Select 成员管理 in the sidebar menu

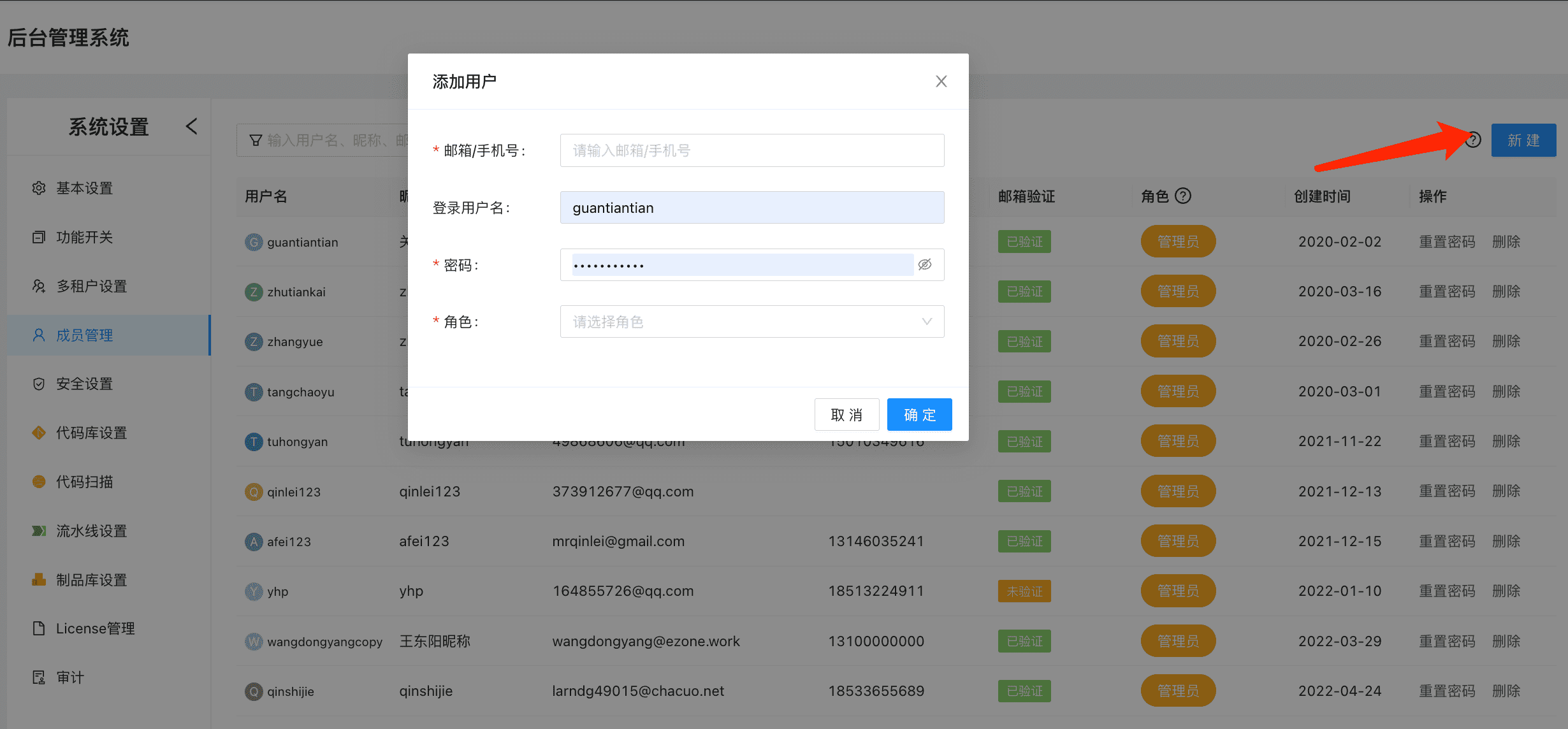pyautogui.click(x=38, y=334)
